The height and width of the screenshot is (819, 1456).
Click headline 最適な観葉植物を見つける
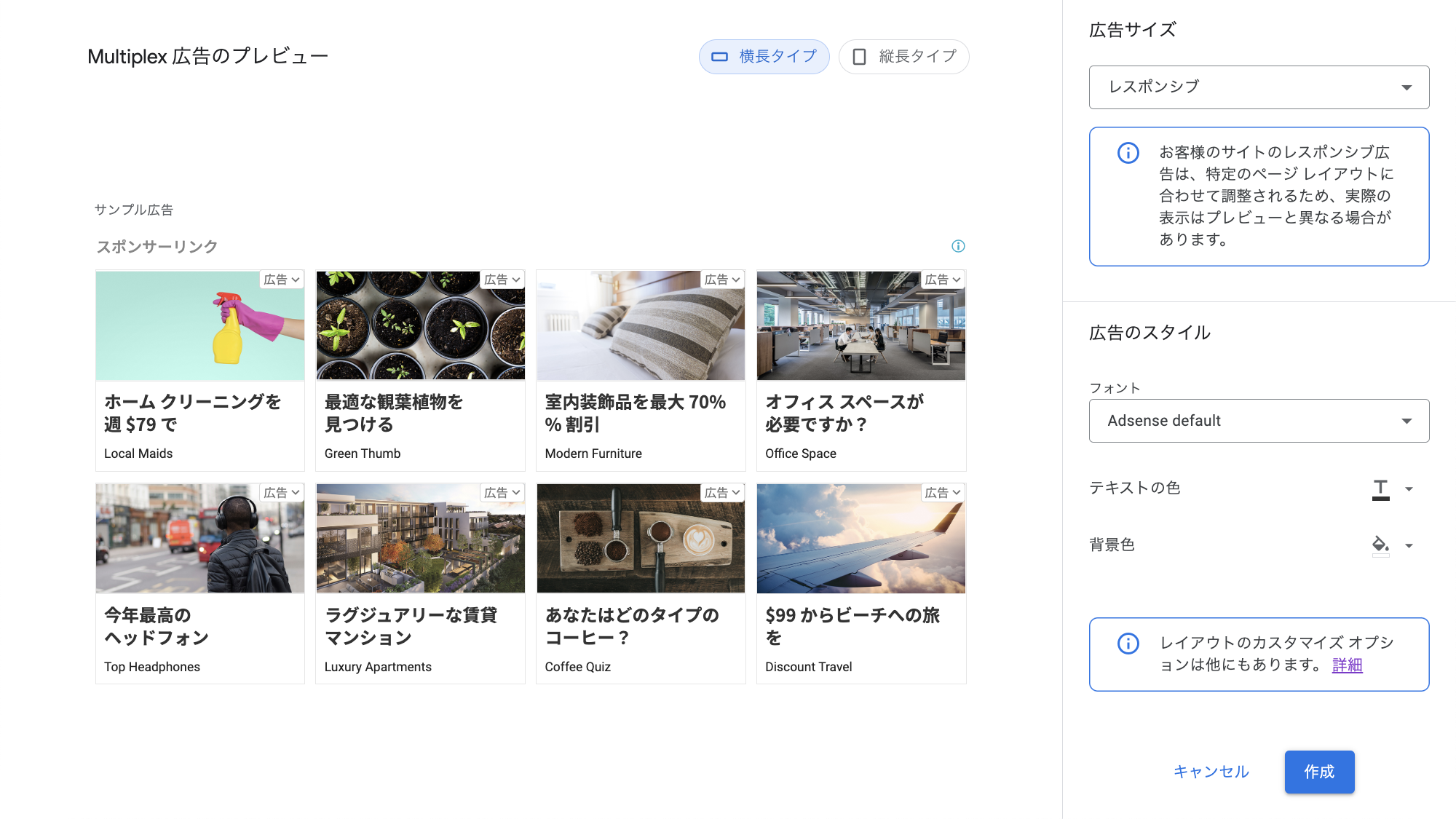tap(394, 413)
